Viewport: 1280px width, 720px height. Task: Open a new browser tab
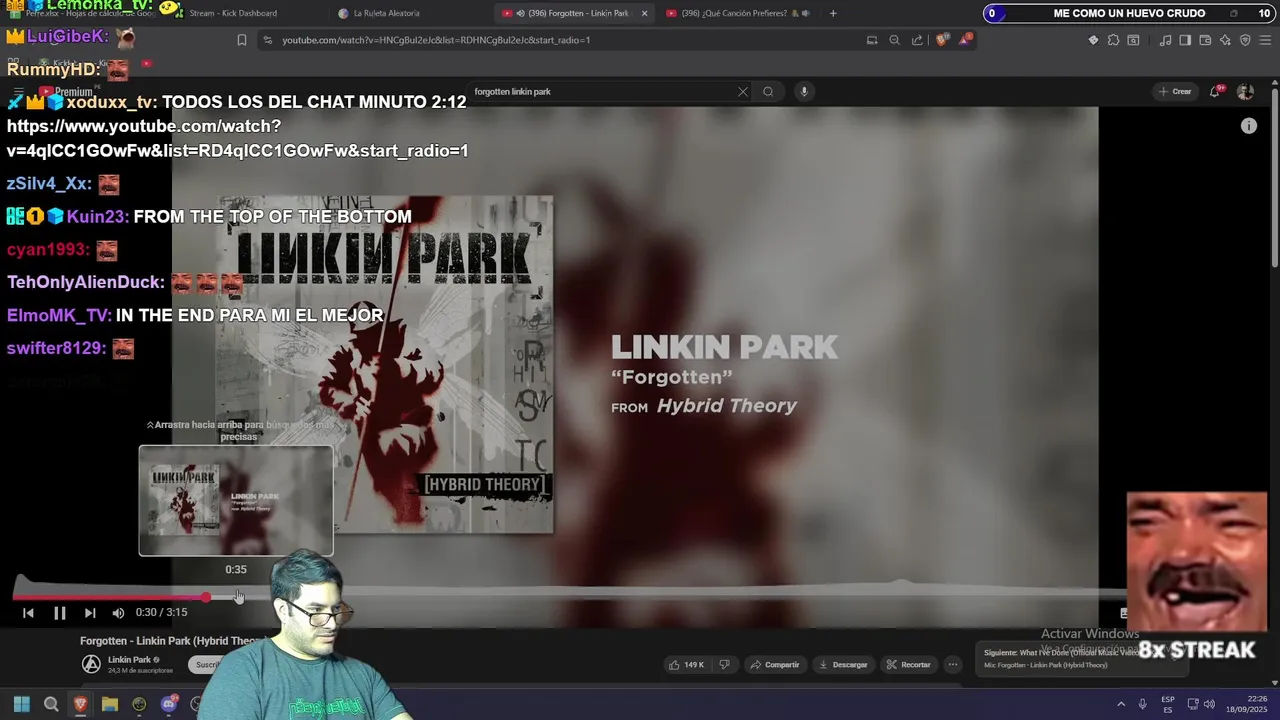(833, 13)
